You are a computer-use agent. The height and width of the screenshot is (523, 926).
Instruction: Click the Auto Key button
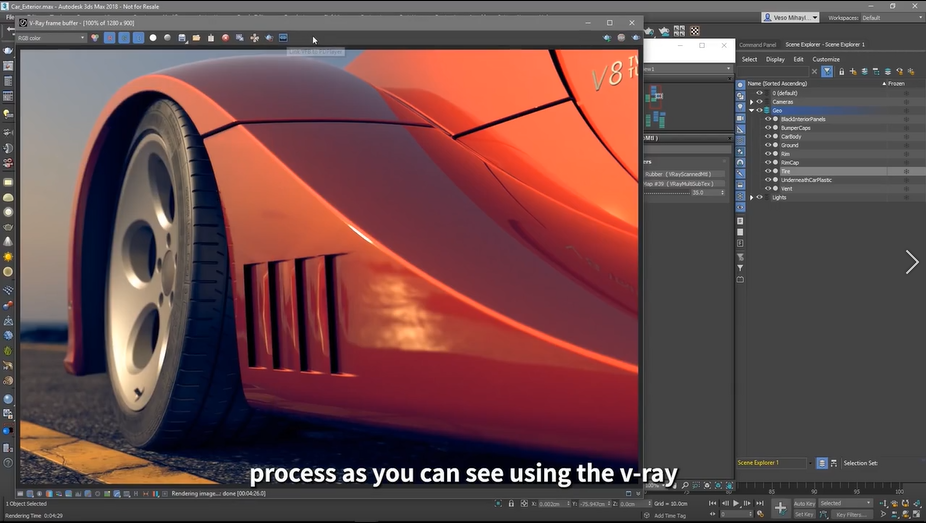(804, 504)
